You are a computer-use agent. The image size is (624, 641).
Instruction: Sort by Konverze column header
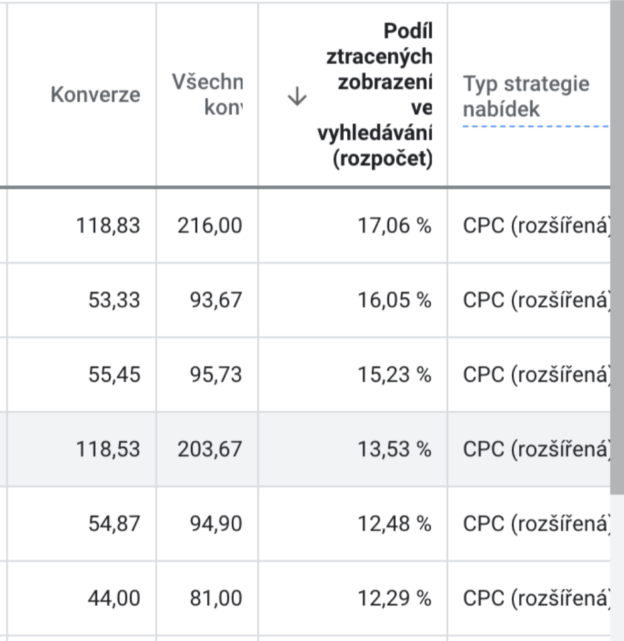[95, 95]
